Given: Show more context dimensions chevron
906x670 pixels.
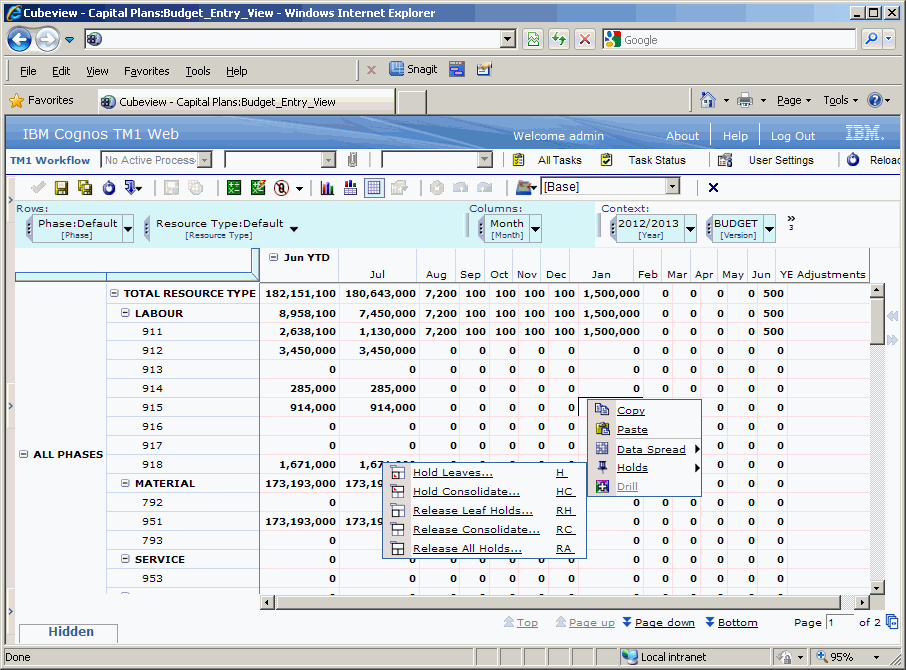Looking at the screenshot, I should click(x=791, y=222).
